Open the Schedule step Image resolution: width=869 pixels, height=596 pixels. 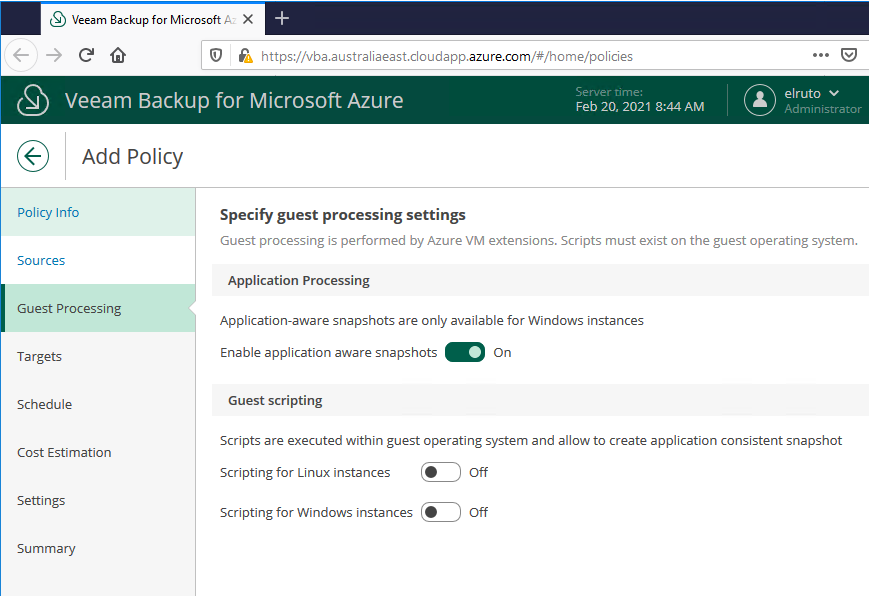[44, 404]
